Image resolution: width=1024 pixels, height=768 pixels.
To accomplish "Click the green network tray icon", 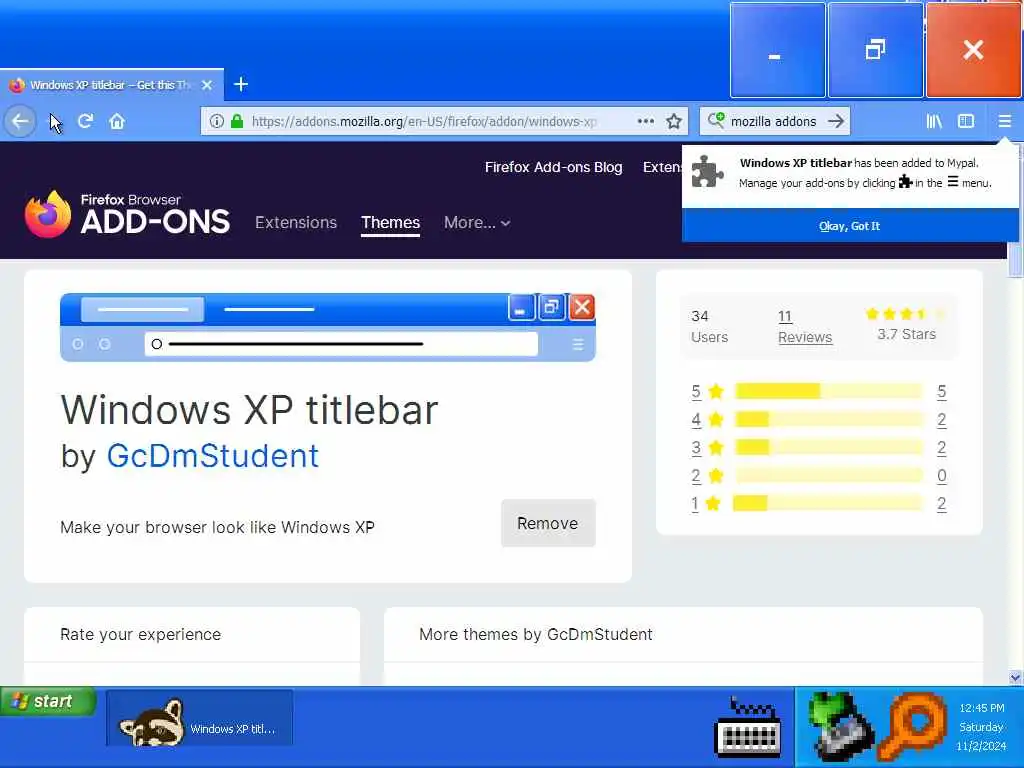I will [x=840, y=726].
